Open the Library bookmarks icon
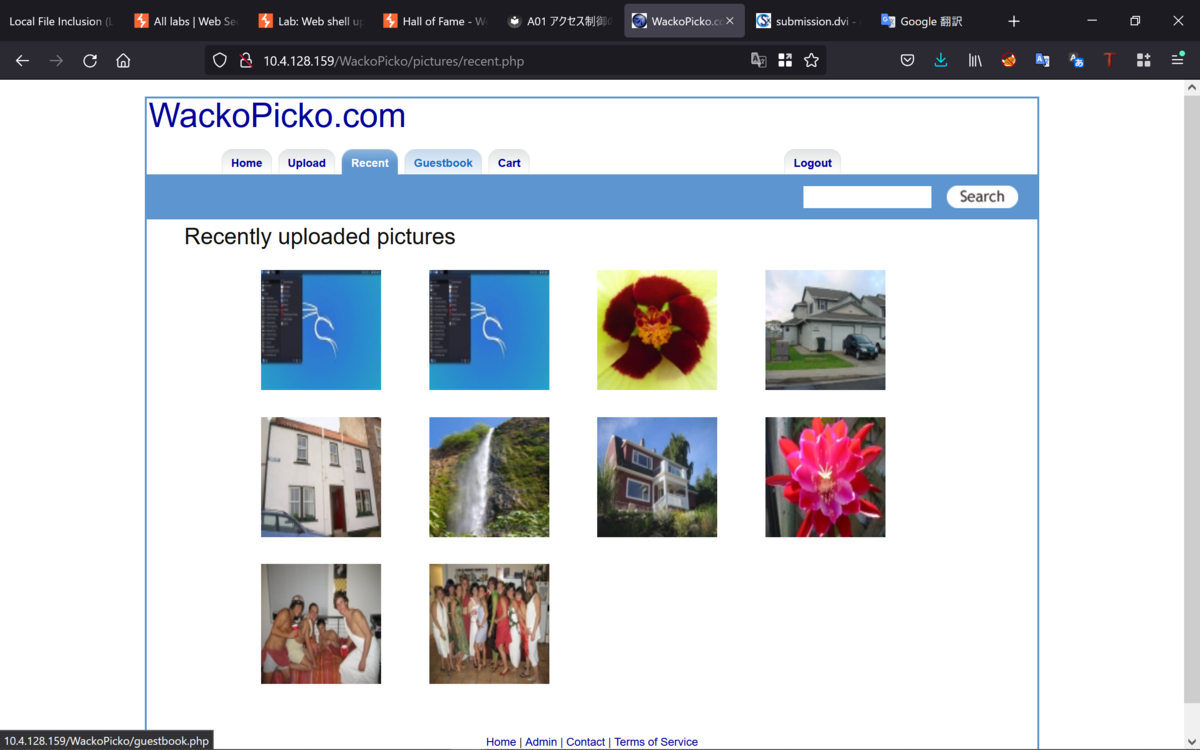This screenshot has height=750, width=1200. (x=975, y=61)
